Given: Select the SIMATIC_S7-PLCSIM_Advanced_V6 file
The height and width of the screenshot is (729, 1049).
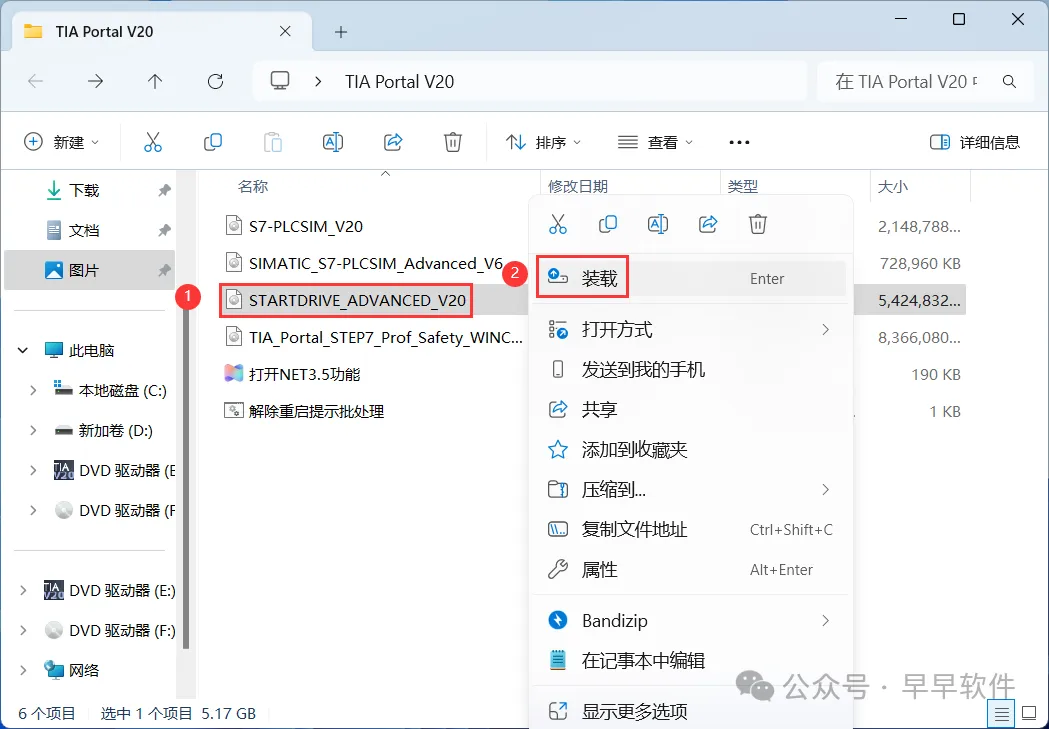Looking at the screenshot, I should (375, 264).
